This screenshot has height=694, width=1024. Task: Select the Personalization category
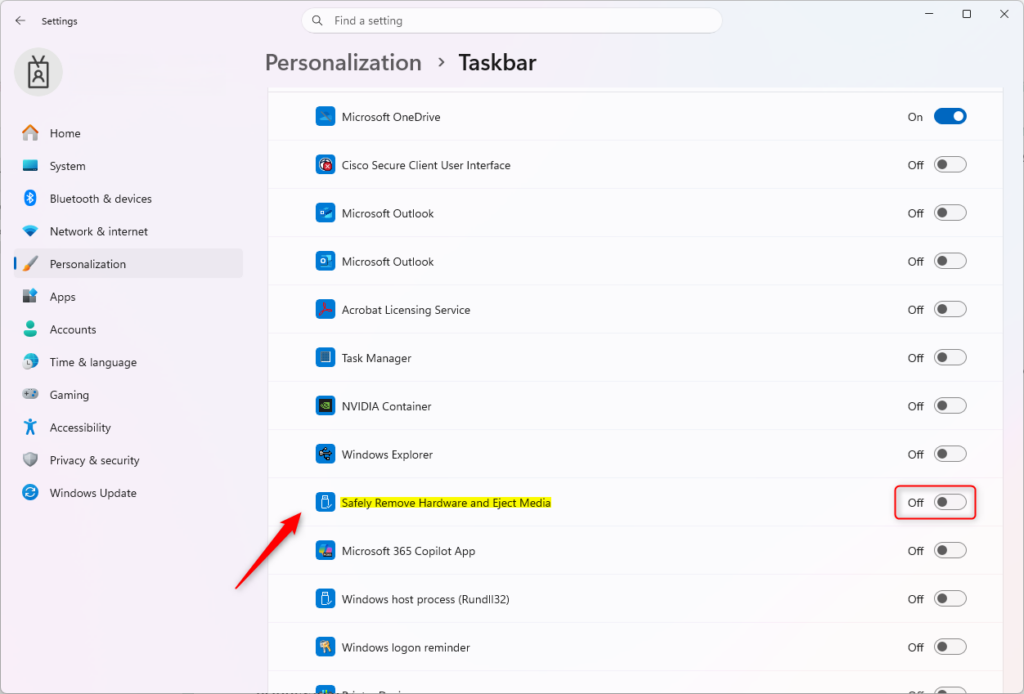[x=128, y=263]
